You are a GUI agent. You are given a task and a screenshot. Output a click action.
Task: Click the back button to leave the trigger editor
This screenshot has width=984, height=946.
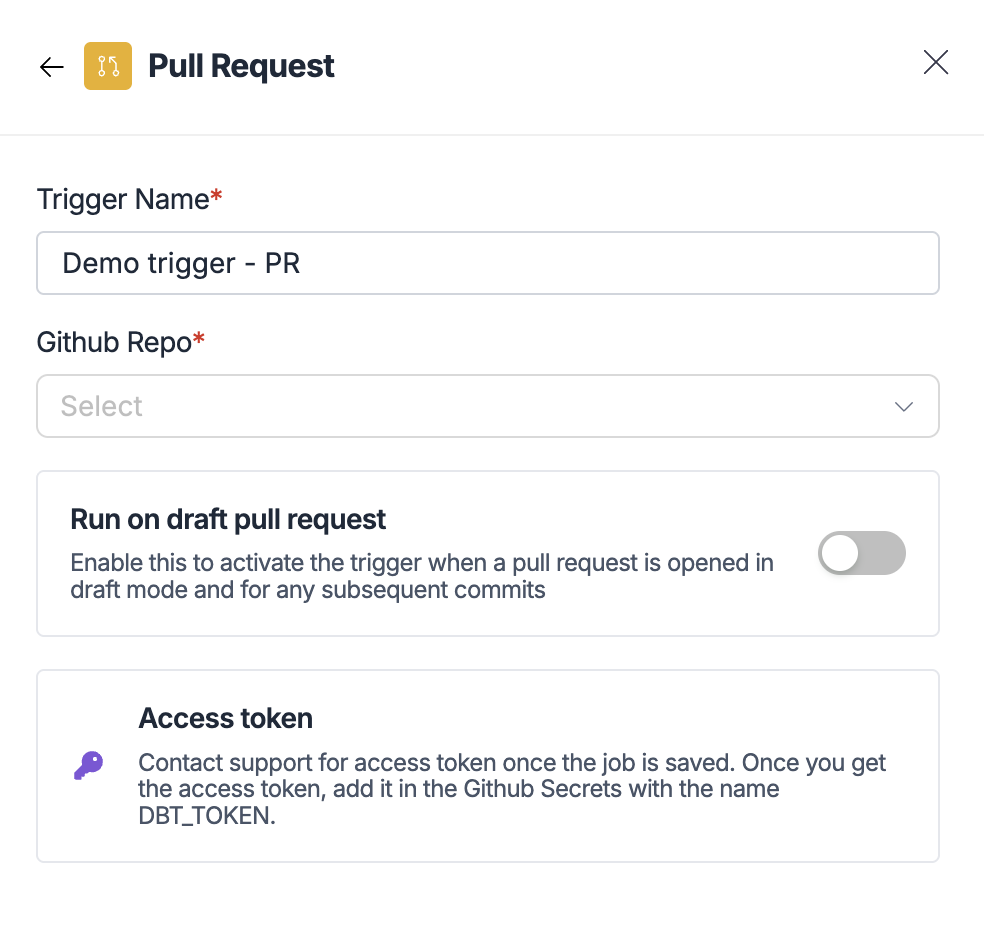pyautogui.click(x=51, y=66)
